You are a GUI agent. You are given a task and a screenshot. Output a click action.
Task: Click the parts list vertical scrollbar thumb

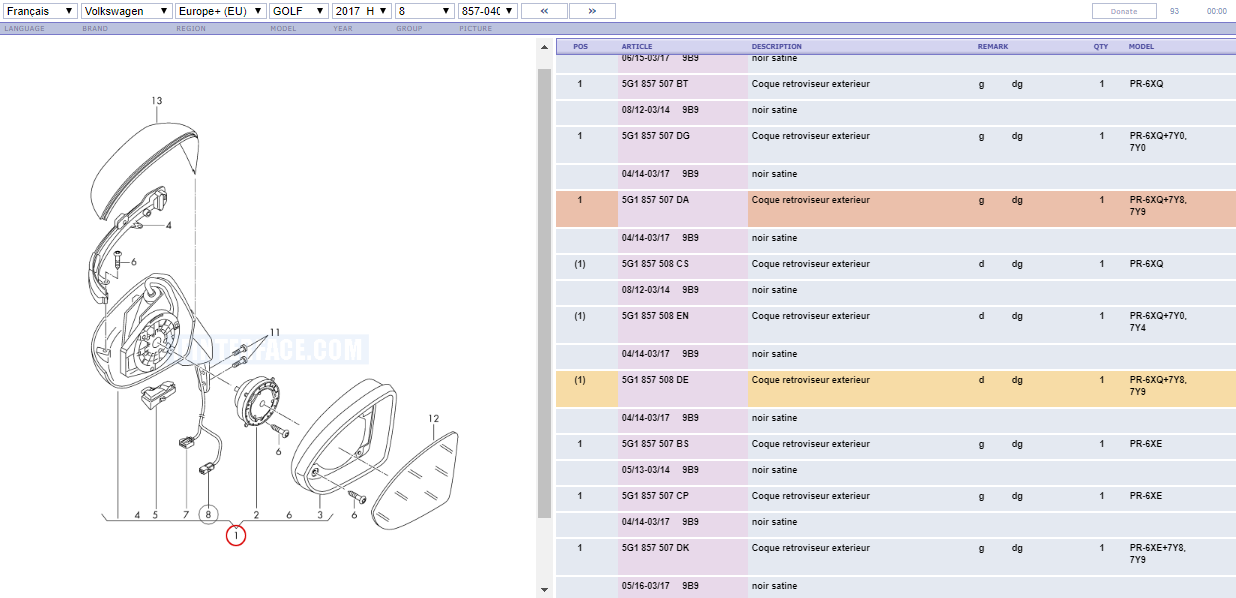pos(545,294)
